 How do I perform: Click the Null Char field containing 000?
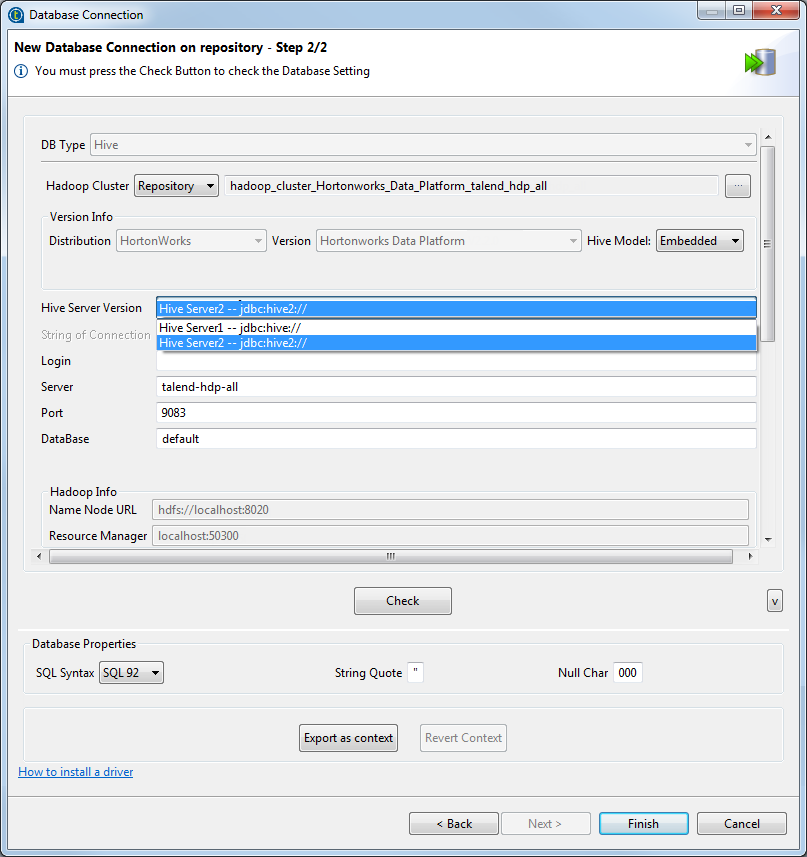click(628, 673)
